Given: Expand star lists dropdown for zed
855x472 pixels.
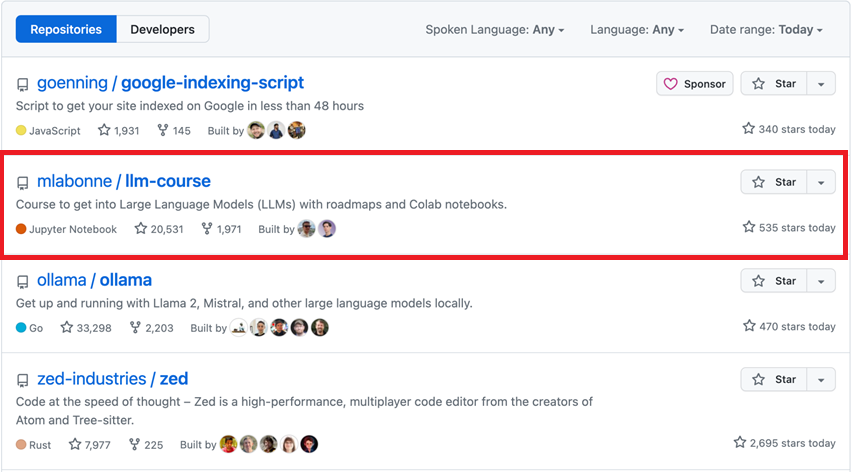Looking at the screenshot, I should 821,379.
